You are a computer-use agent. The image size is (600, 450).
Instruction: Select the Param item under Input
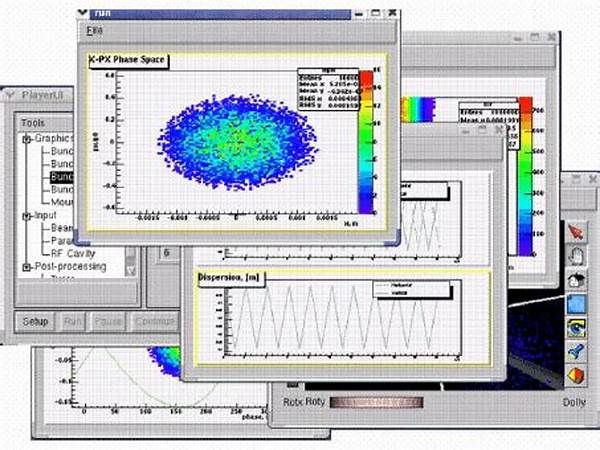pos(62,241)
